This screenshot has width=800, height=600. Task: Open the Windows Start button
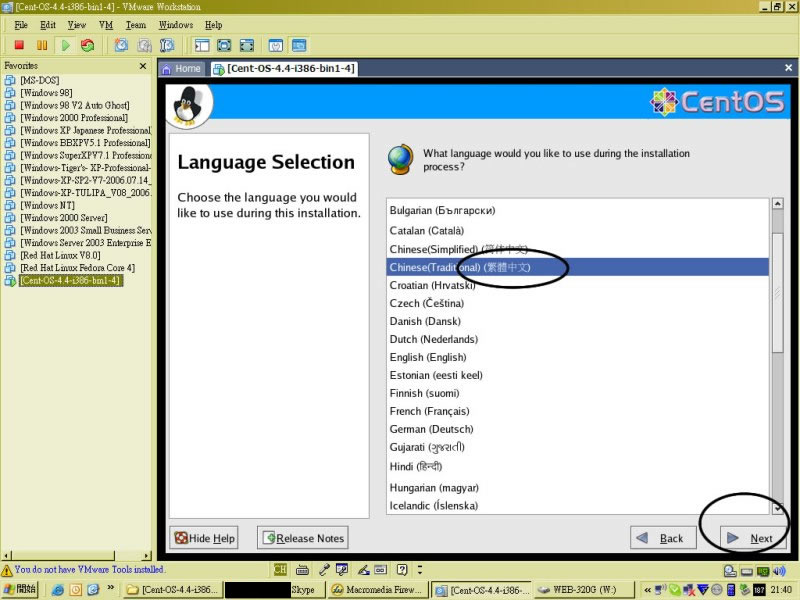tap(20, 589)
